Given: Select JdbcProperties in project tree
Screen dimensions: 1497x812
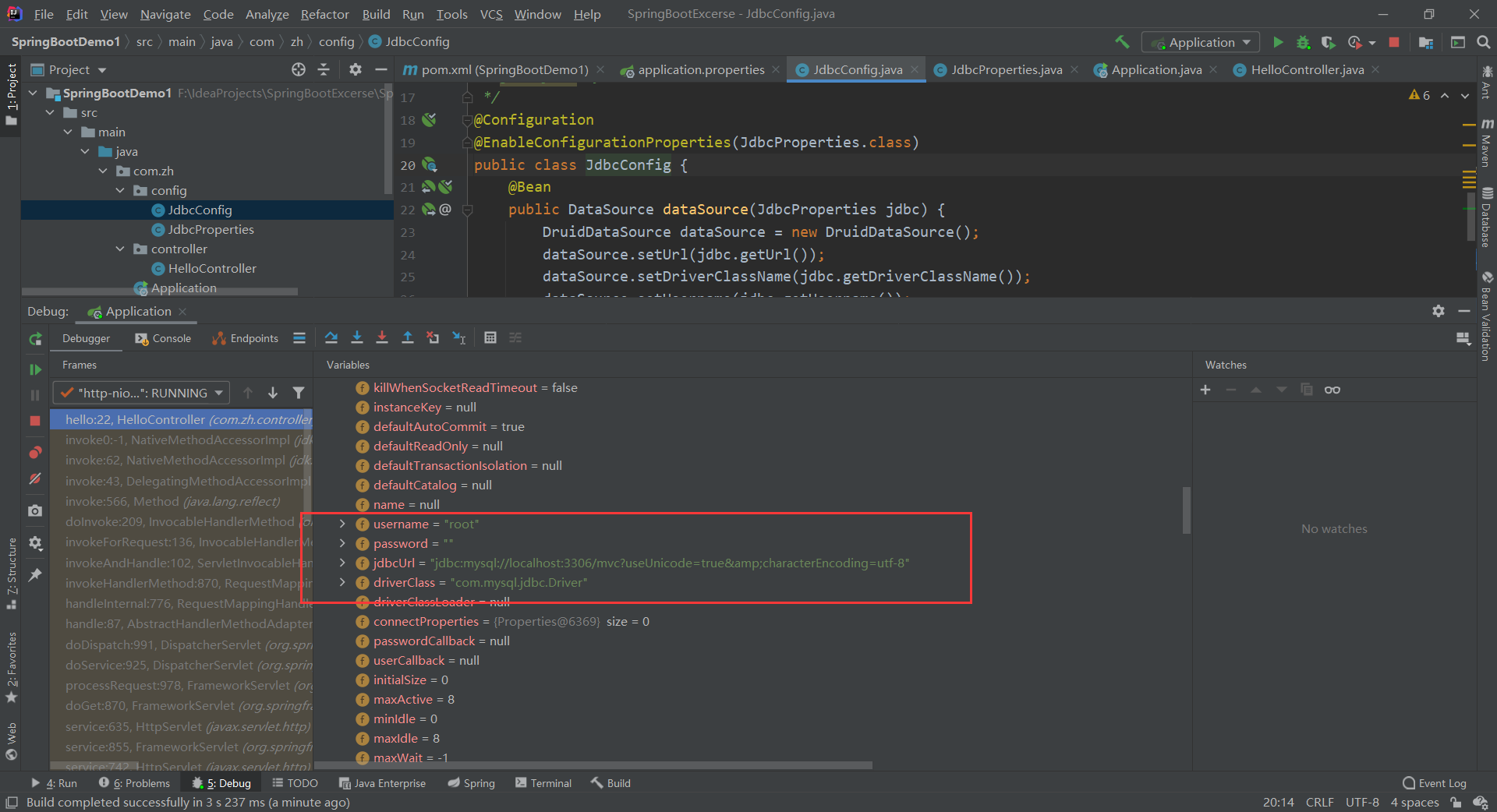Looking at the screenshot, I should point(211,229).
